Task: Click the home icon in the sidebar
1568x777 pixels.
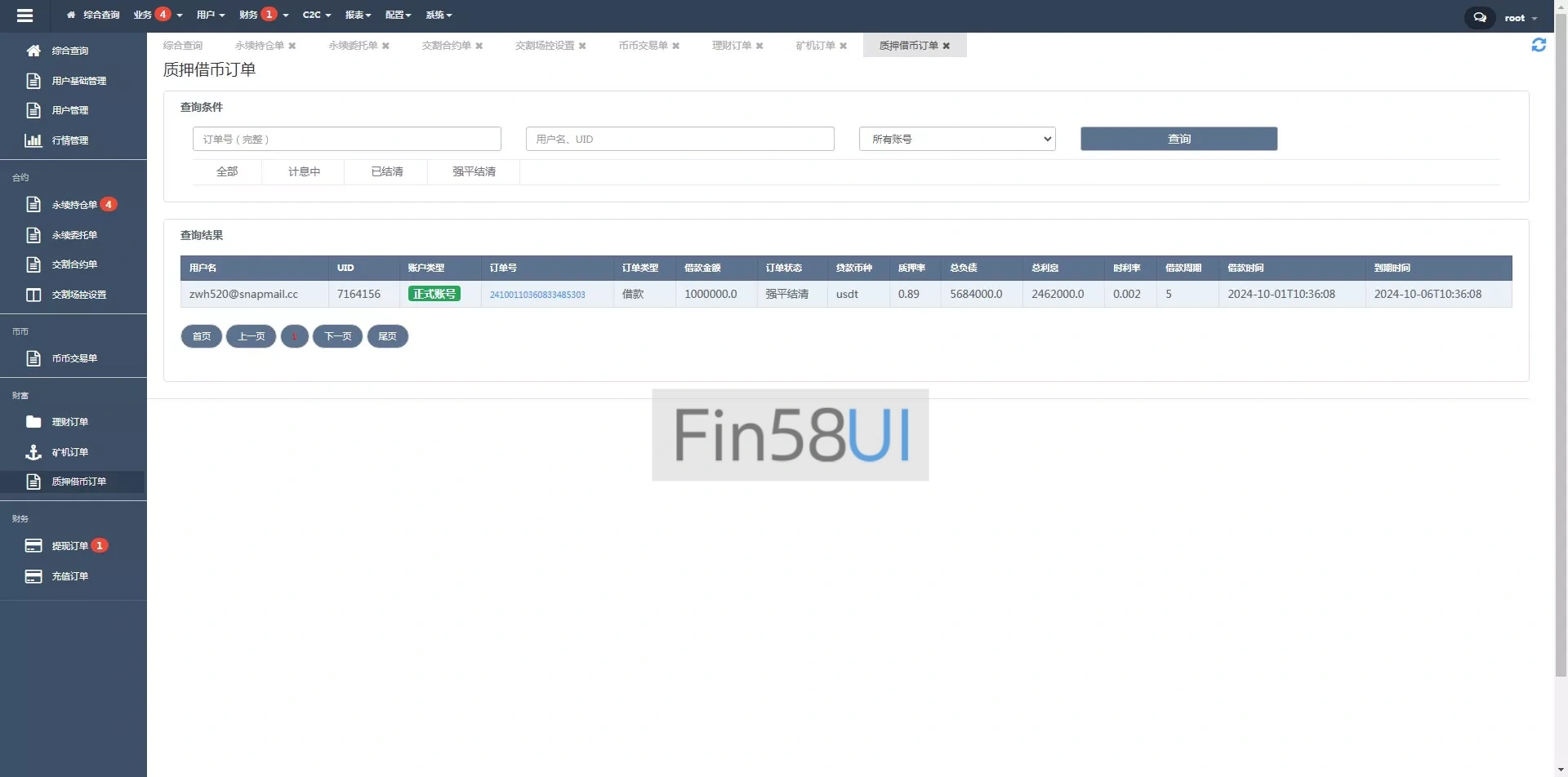Action: click(x=33, y=51)
